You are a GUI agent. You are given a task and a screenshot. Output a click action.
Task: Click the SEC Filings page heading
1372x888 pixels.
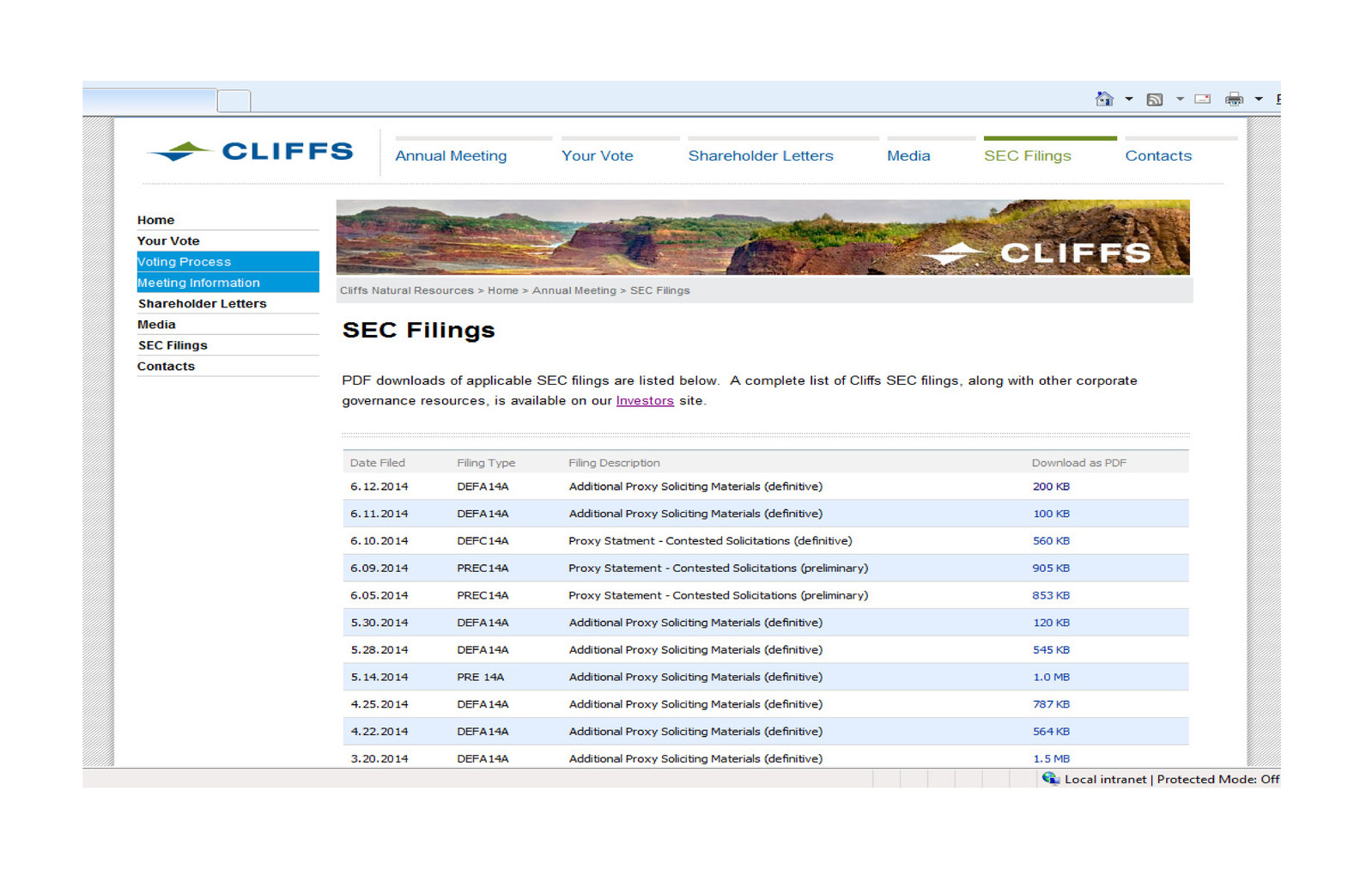pos(419,331)
